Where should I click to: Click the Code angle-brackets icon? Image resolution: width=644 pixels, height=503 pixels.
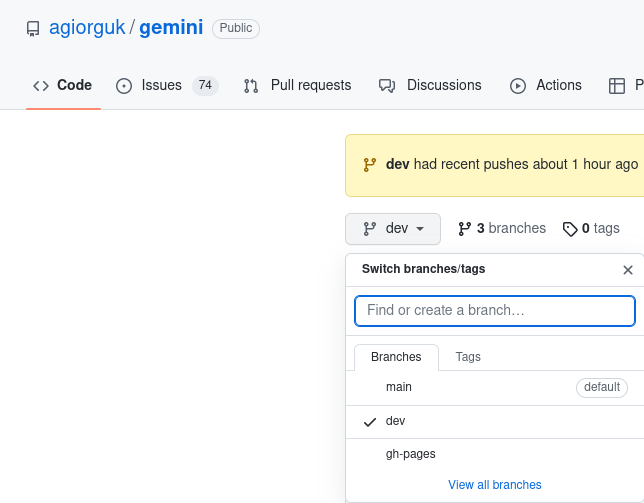tap(41, 86)
